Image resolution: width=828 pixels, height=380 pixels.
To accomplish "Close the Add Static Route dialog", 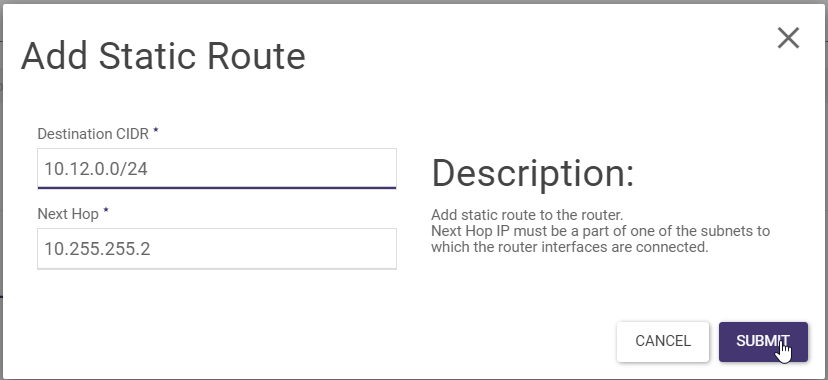I will click(x=788, y=38).
